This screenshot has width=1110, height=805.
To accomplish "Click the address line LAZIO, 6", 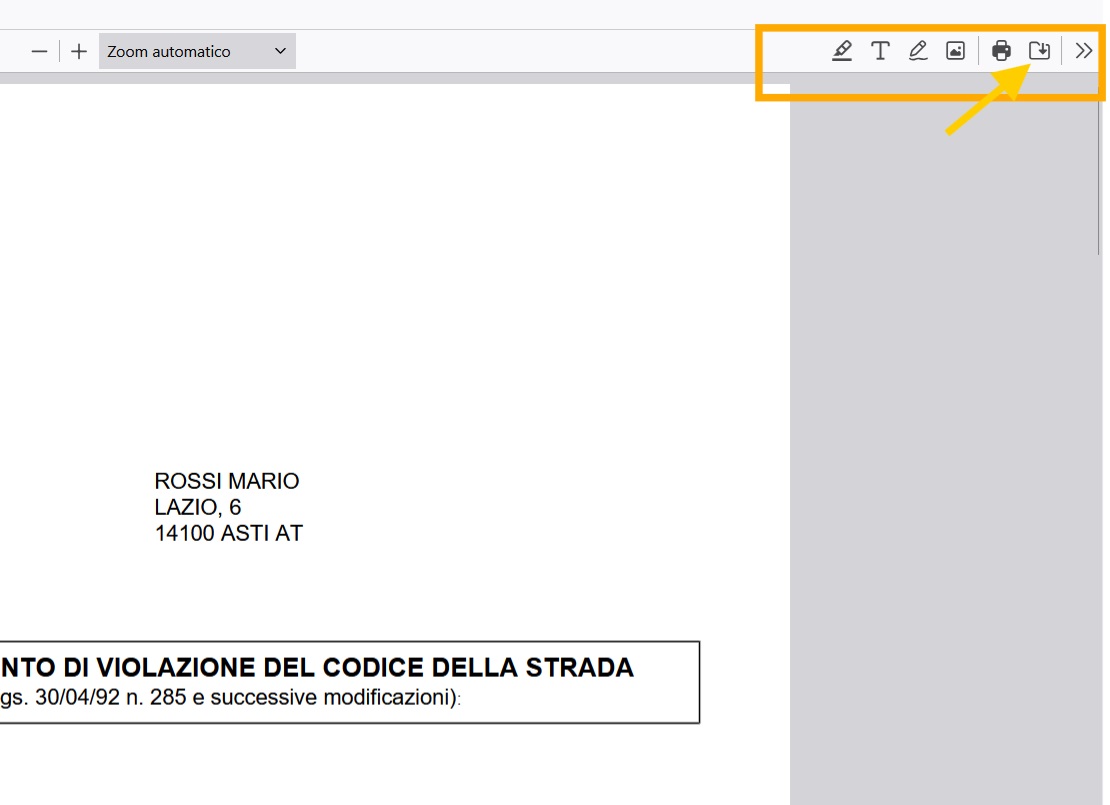I will (198, 507).
